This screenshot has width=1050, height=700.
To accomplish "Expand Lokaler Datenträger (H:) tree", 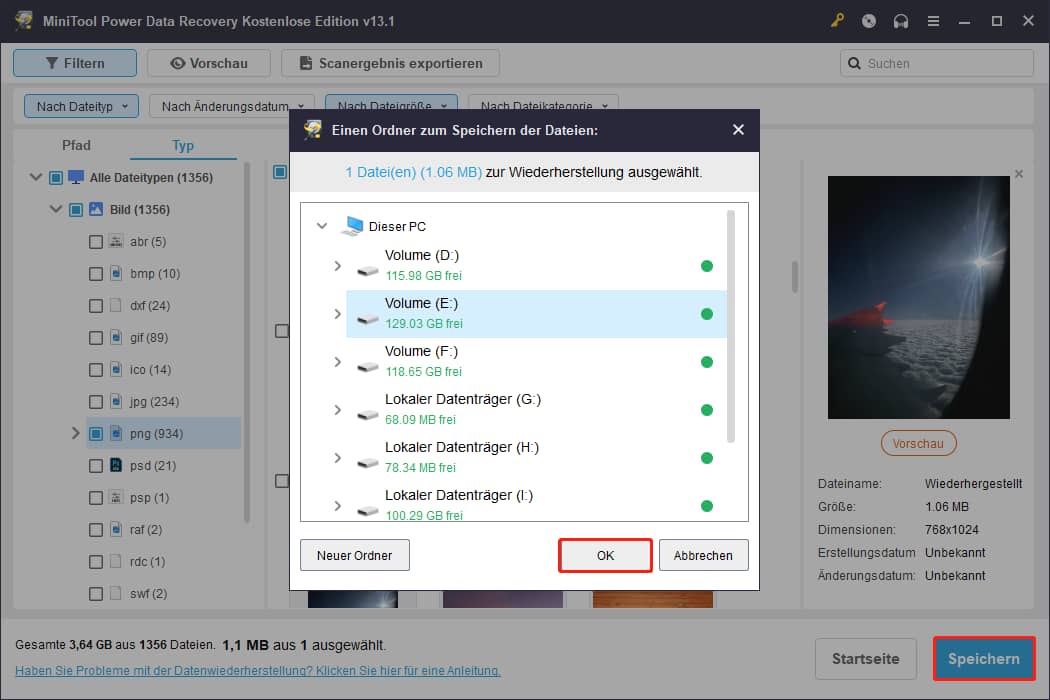I will point(338,458).
